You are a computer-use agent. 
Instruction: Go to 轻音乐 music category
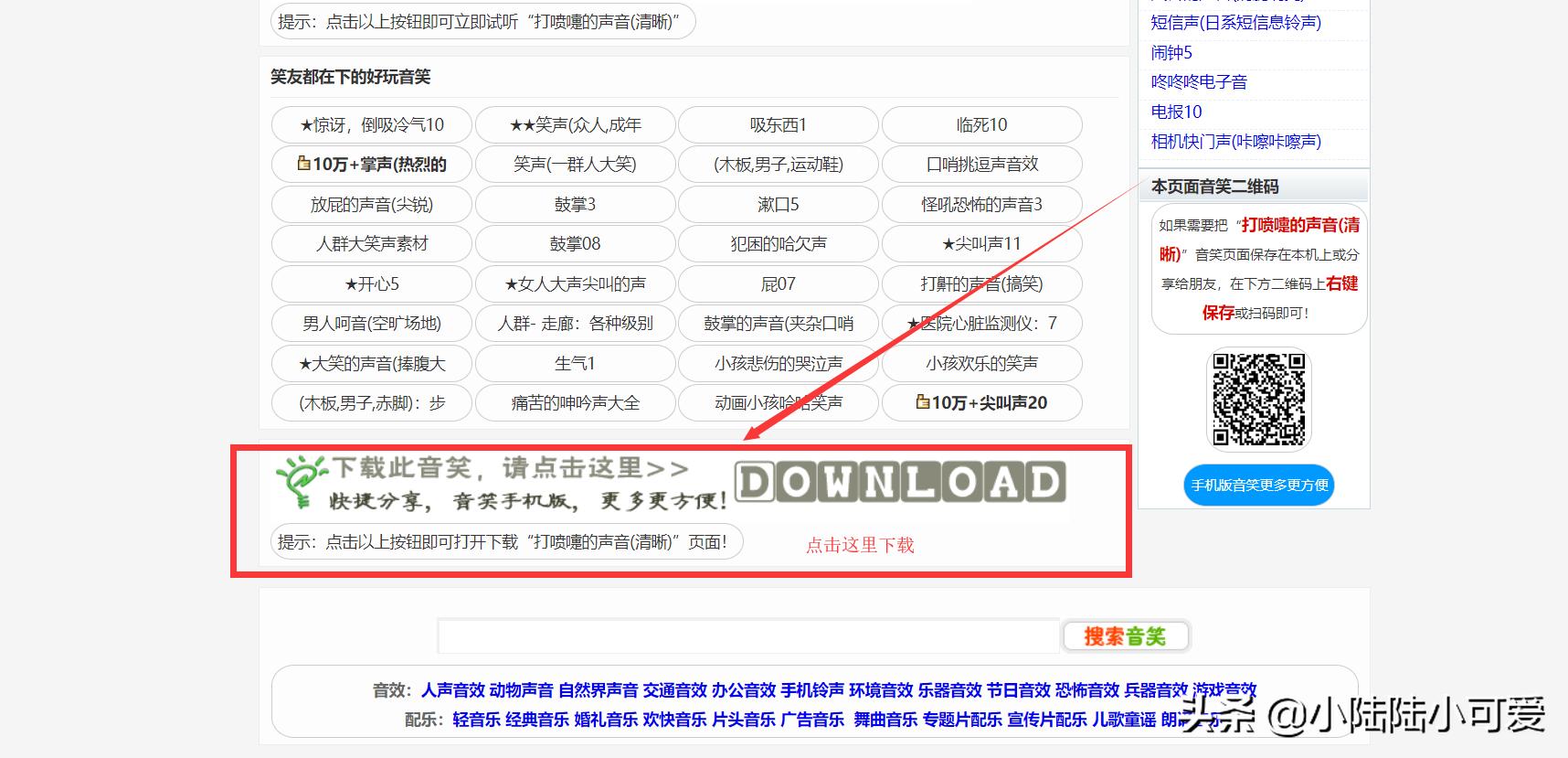coord(476,720)
